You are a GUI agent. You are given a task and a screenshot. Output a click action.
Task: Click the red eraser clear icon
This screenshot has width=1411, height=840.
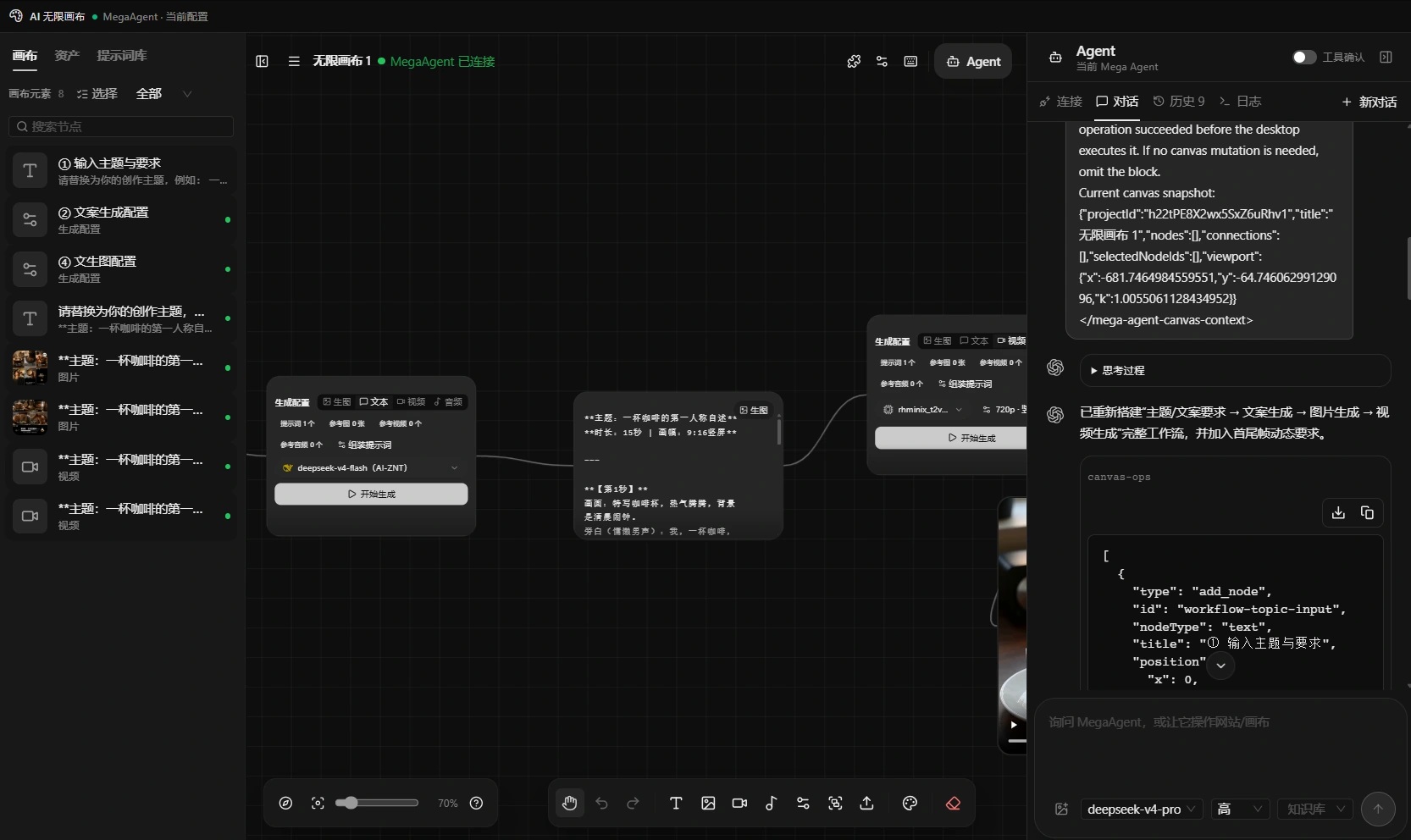click(953, 803)
